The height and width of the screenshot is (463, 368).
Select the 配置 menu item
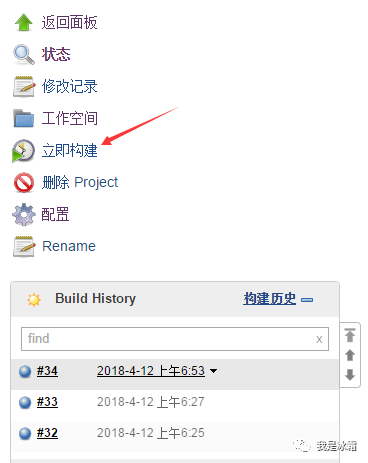(x=55, y=214)
